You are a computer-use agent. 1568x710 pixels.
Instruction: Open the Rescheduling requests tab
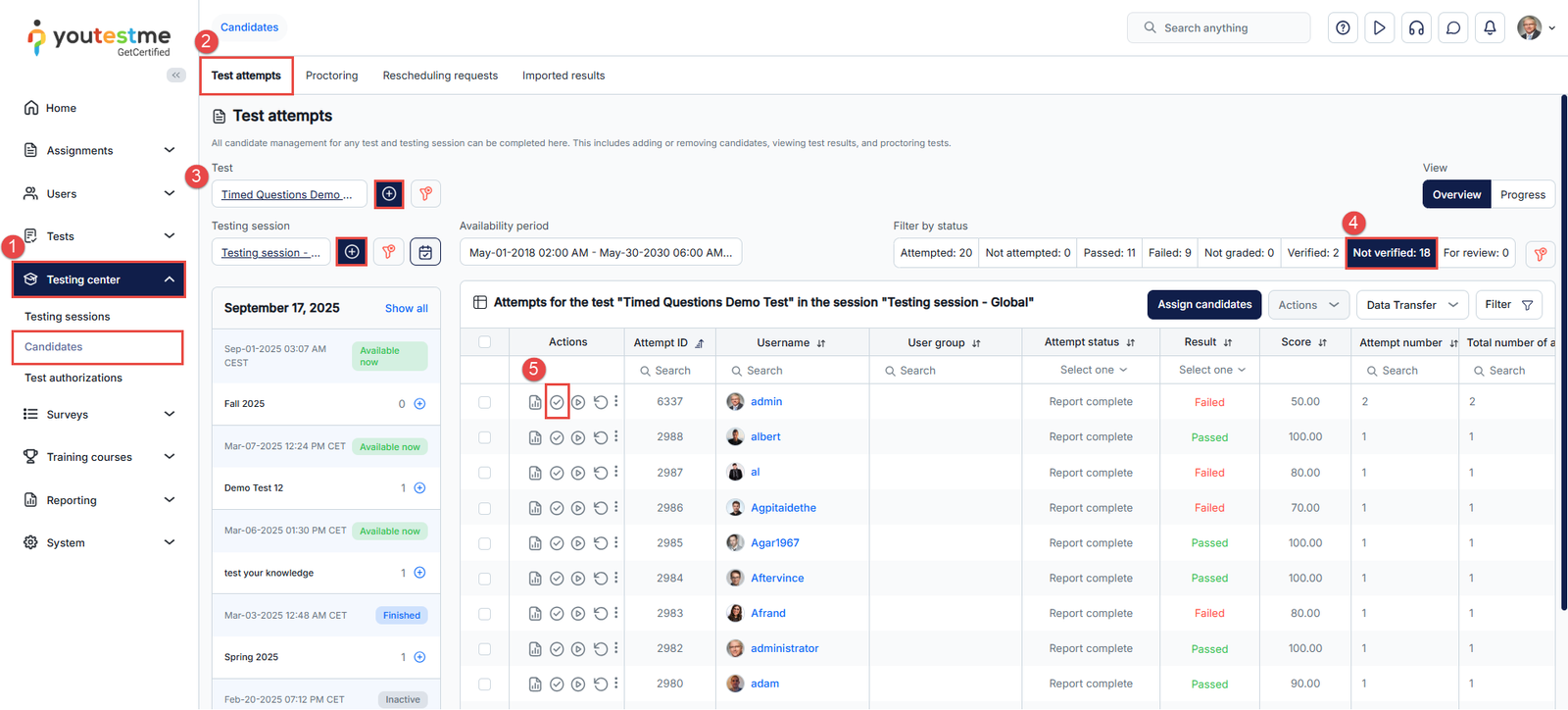tap(440, 76)
